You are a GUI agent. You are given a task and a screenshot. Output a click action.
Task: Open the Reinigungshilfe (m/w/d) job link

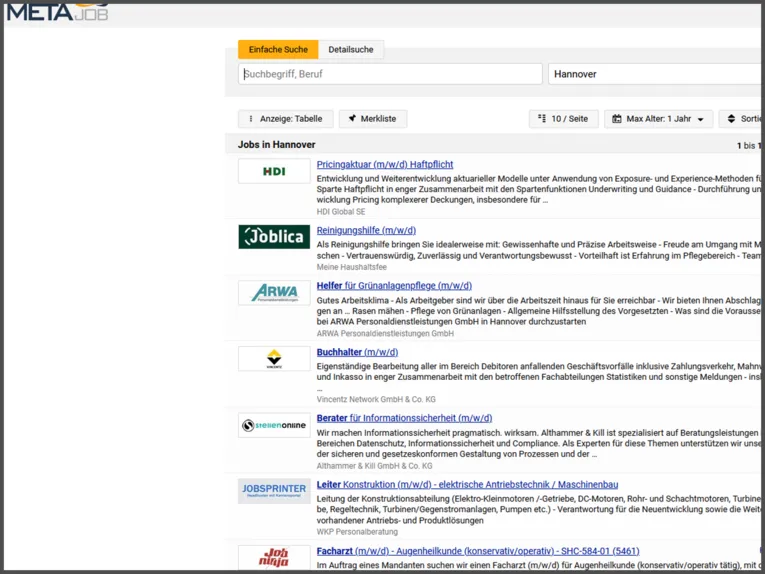[x=366, y=230]
